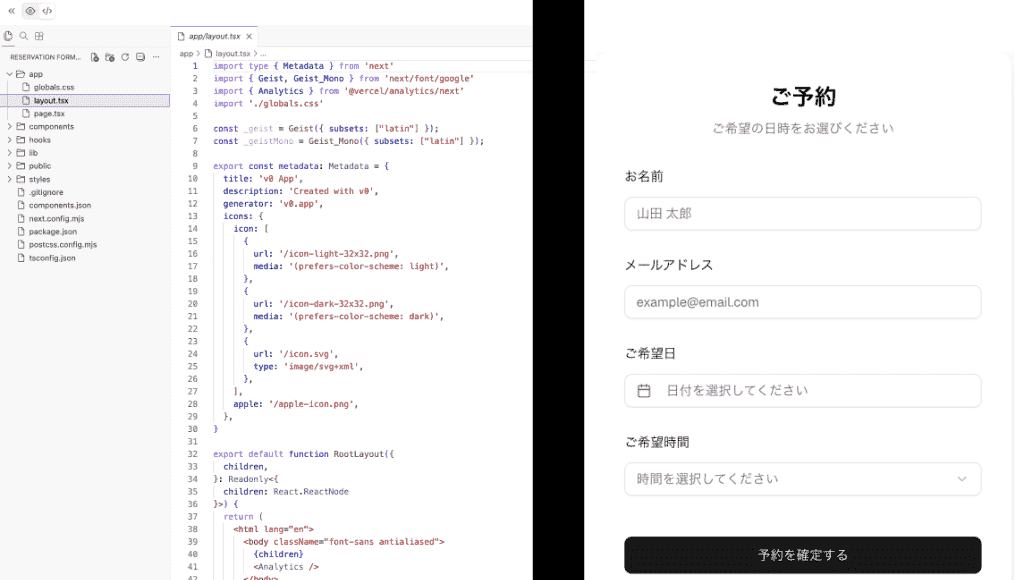Close the app/layout.tsx tab
The width and height of the screenshot is (1024, 580).
coord(249,37)
